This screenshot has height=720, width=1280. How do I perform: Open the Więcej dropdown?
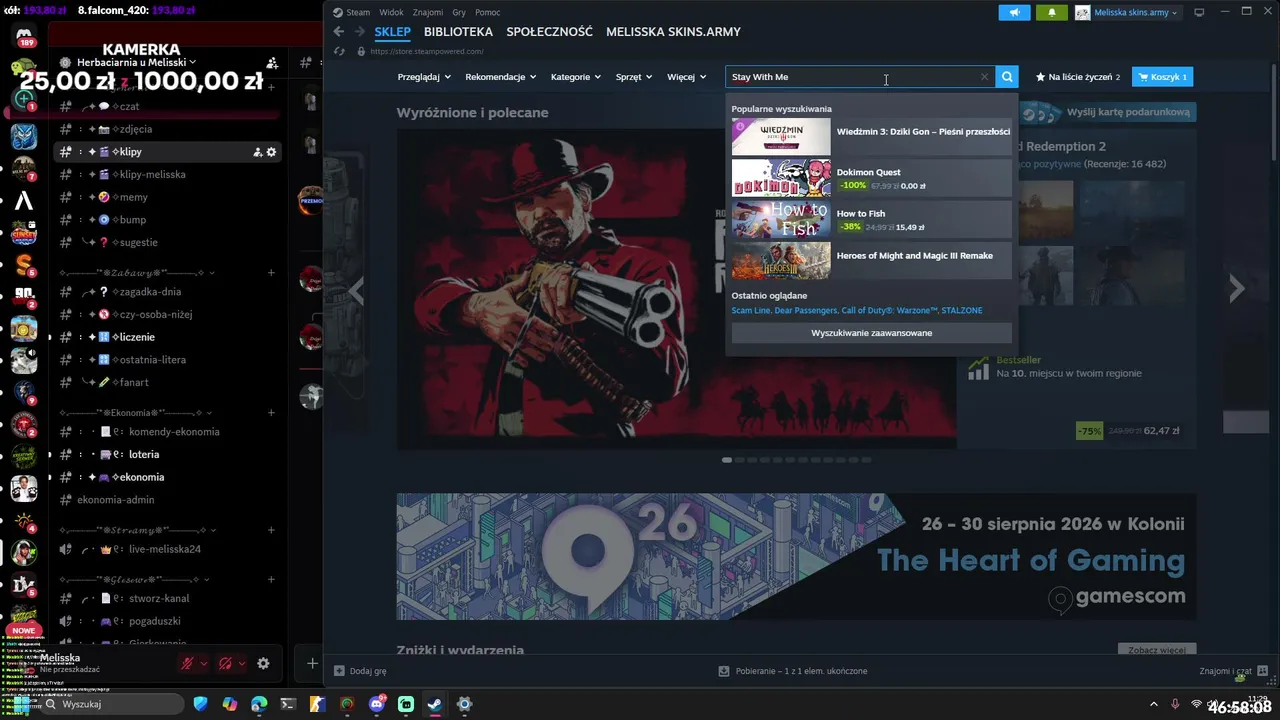pyautogui.click(x=687, y=77)
